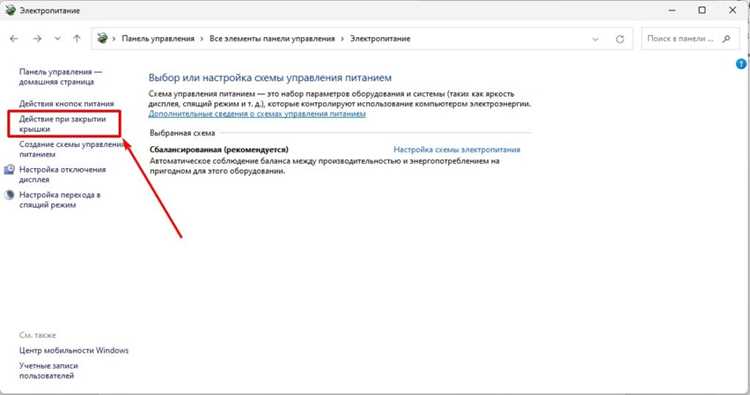Open Центр мобильности Windows link

pos(74,351)
